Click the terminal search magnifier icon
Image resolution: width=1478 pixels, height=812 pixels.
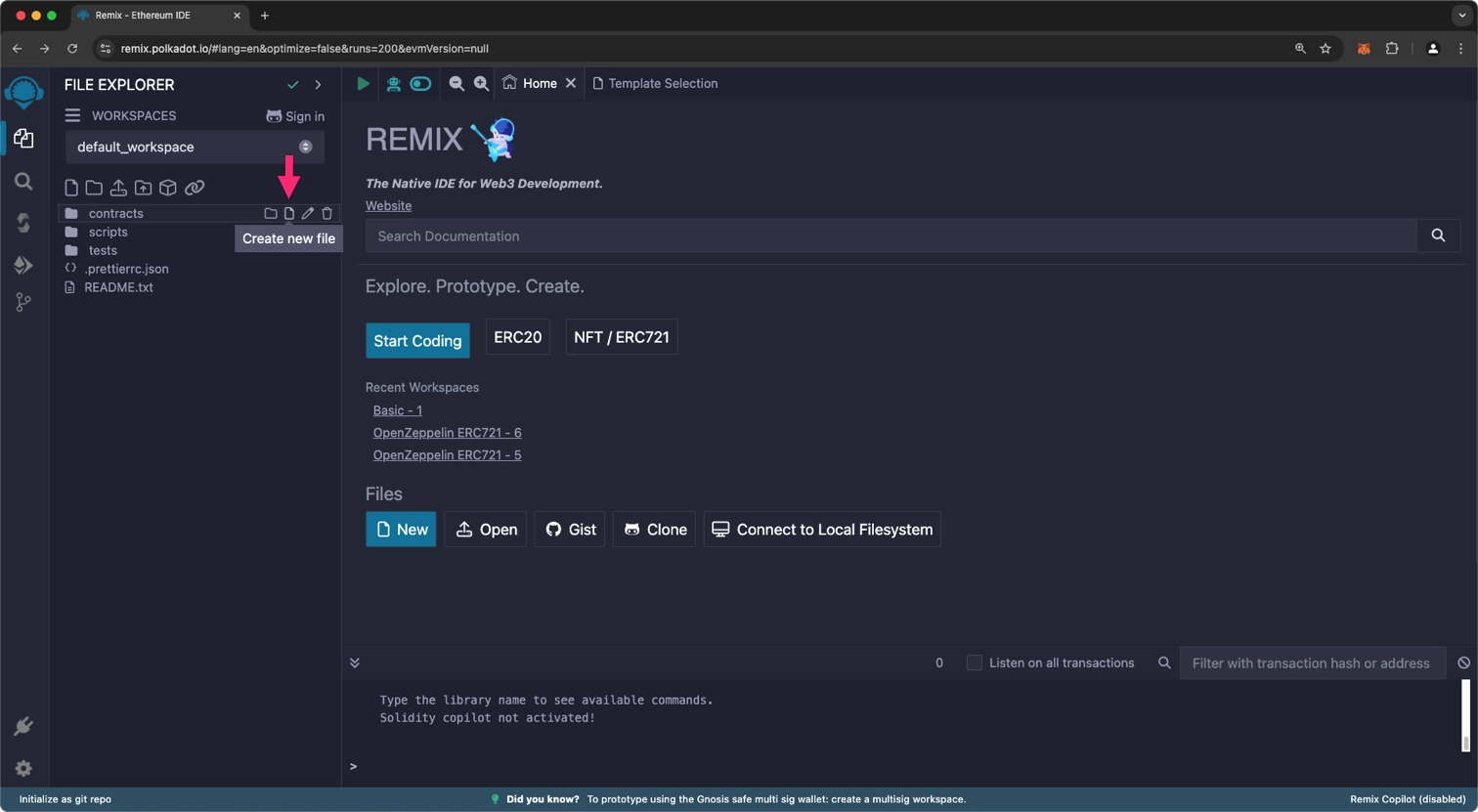(x=1164, y=662)
